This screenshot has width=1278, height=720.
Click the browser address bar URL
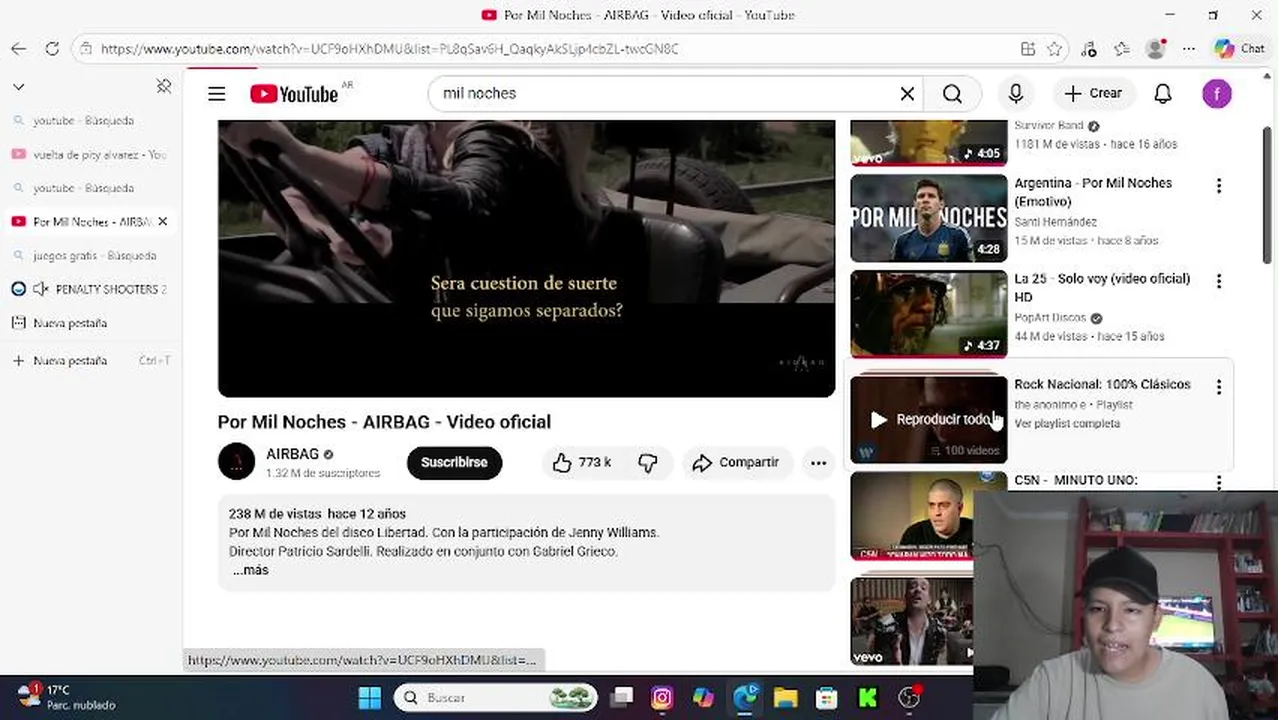[x=390, y=49]
